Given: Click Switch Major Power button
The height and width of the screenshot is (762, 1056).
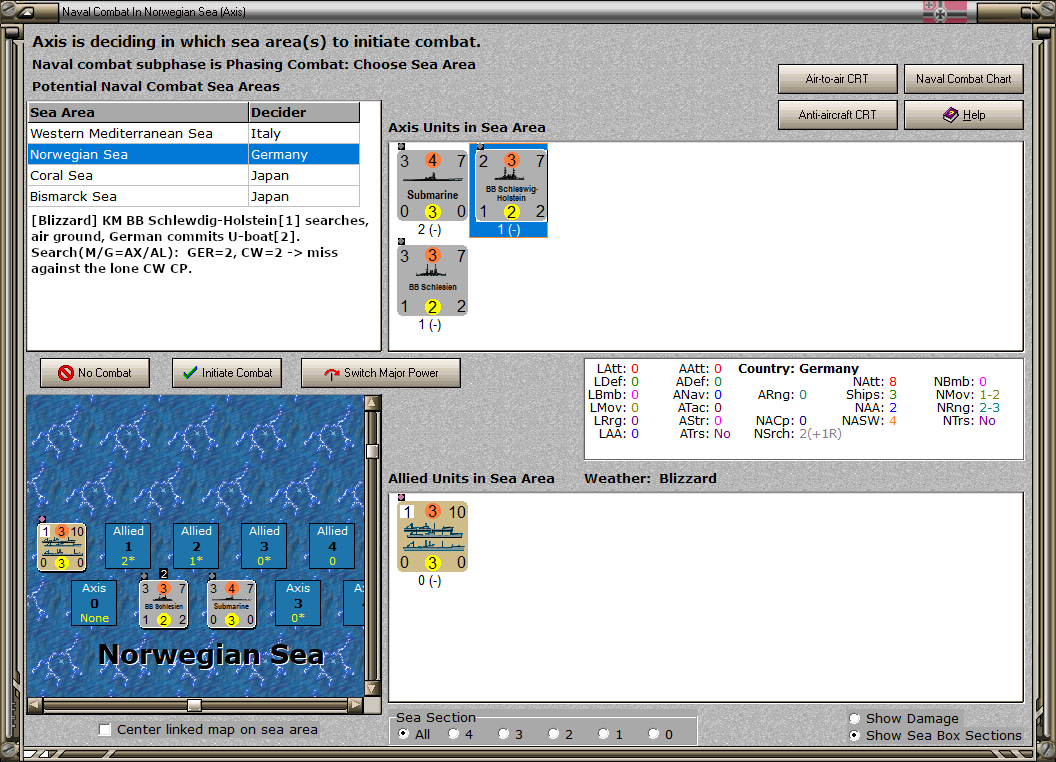Looking at the screenshot, I should tap(381, 373).
